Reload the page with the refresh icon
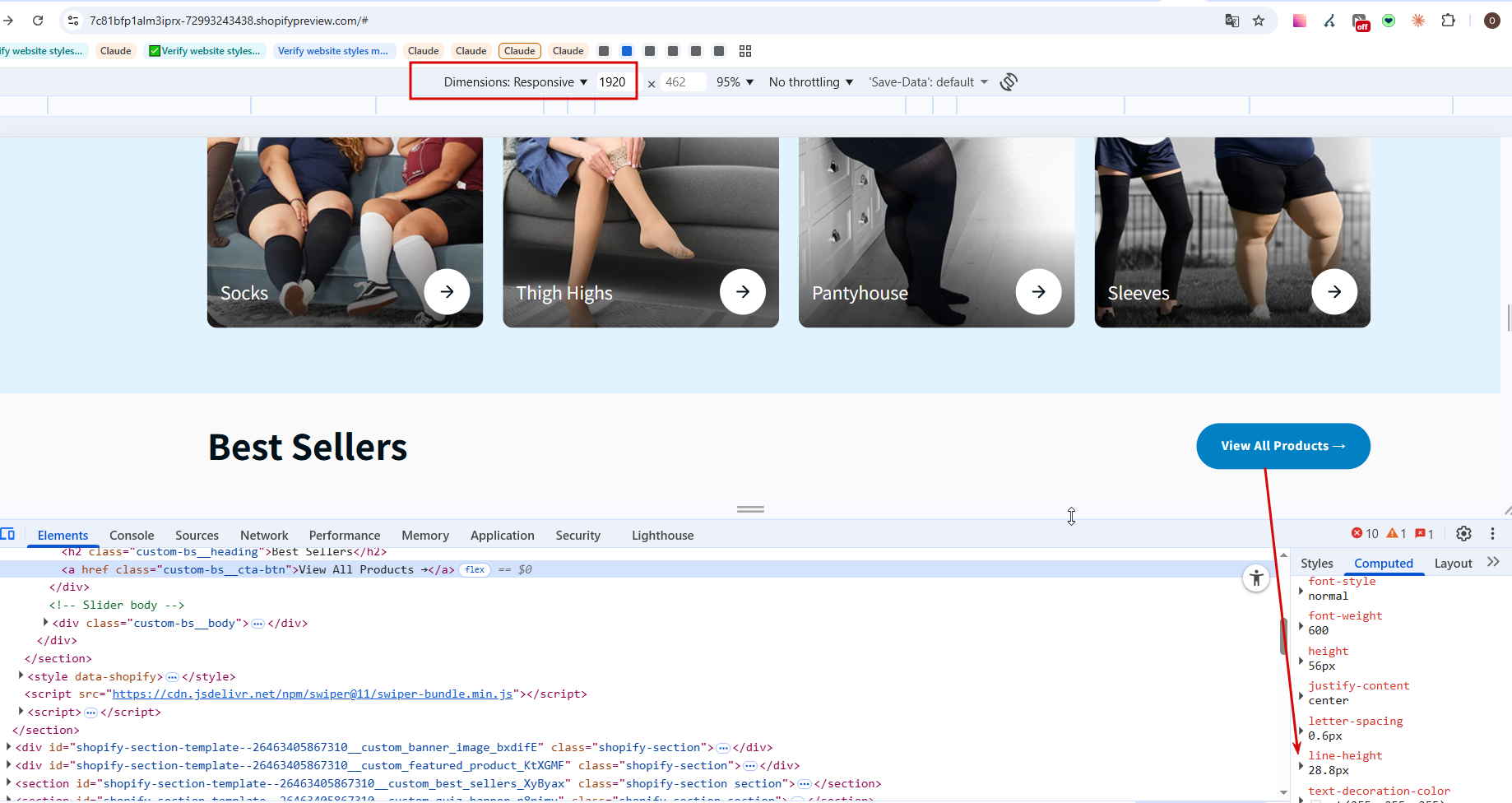Viewport: 1512px width, 803px height. pyautogui.click(x=38, y=21)
